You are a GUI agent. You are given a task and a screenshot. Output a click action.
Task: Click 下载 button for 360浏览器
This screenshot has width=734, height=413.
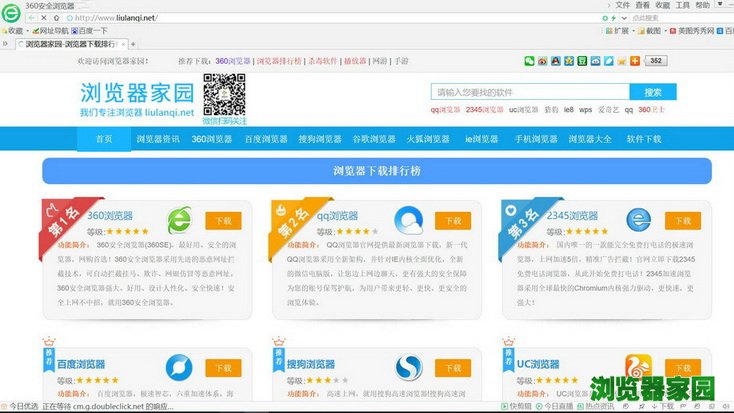[x=224, y=221]
